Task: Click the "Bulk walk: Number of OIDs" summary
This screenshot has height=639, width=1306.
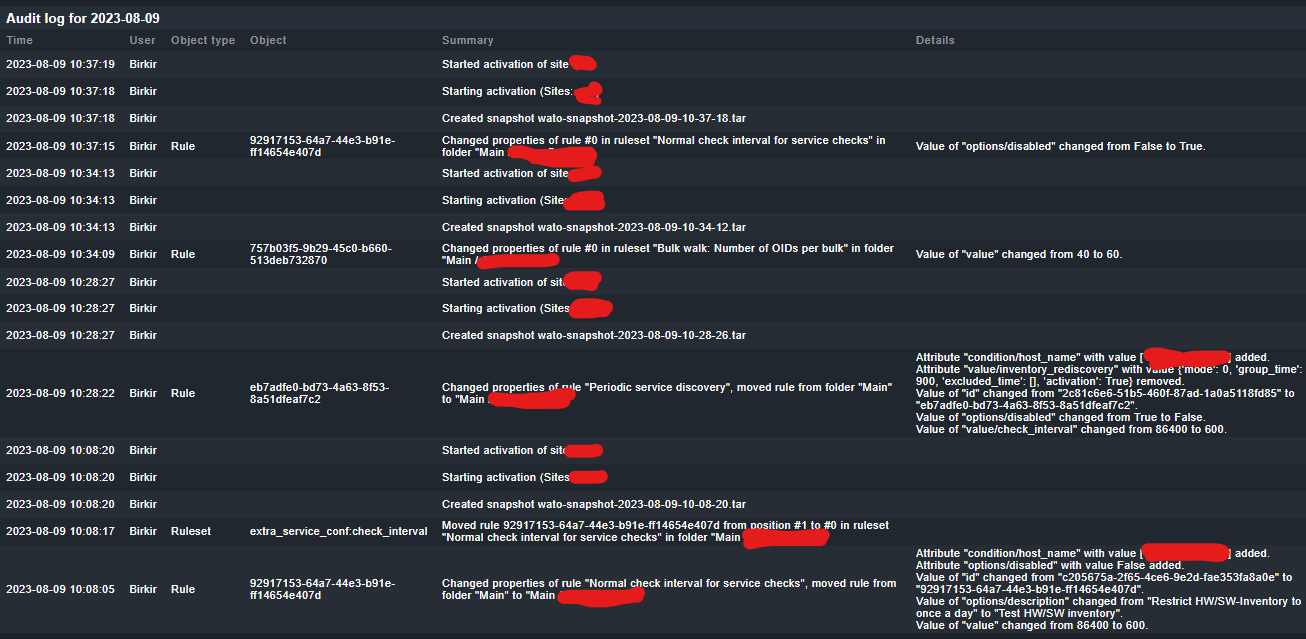Action: click(668, 248)
